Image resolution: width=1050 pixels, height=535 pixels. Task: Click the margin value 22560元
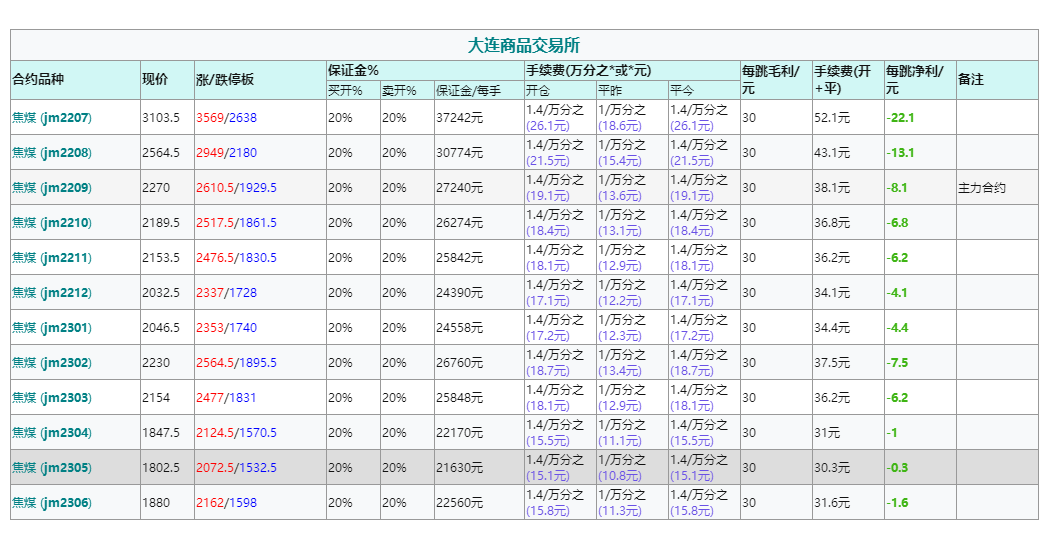click(x=459, y=503)
